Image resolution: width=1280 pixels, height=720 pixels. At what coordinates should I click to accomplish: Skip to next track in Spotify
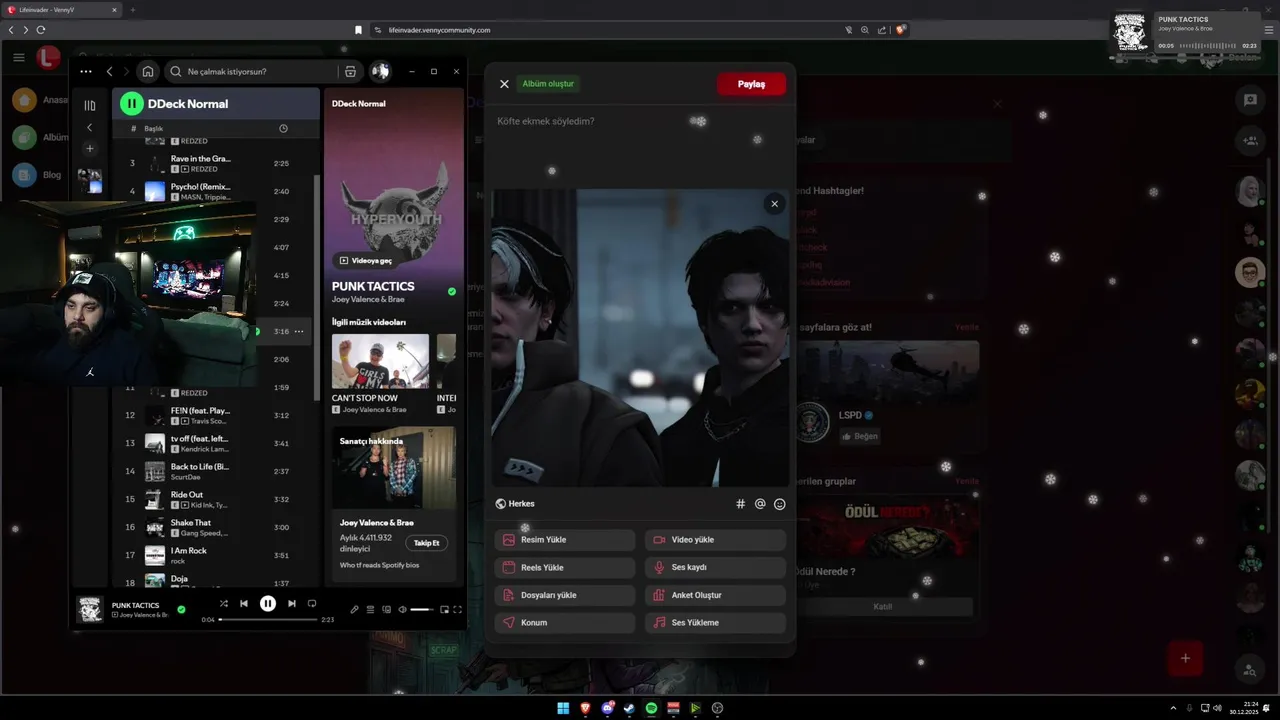tap(292, 603)
